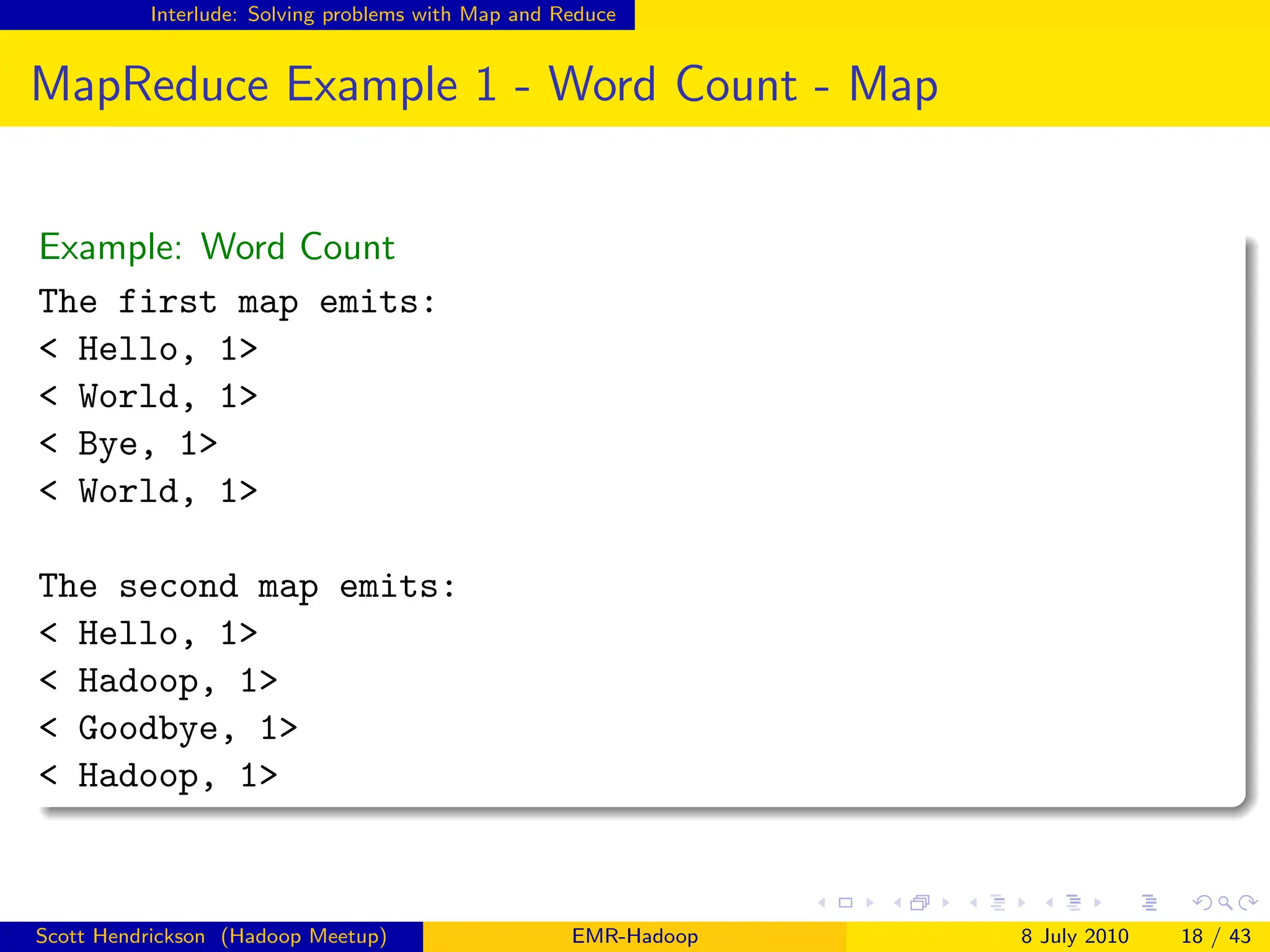Open the 'Interlude: Solving problems with Map and Reduce' section link
The width and height of the screenshot is (1270, 952).
pos(383,14)
